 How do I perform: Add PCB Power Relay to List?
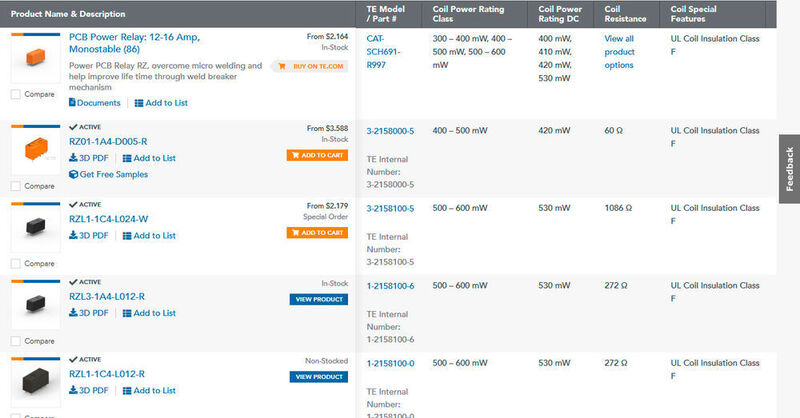(x=161, y=103)
